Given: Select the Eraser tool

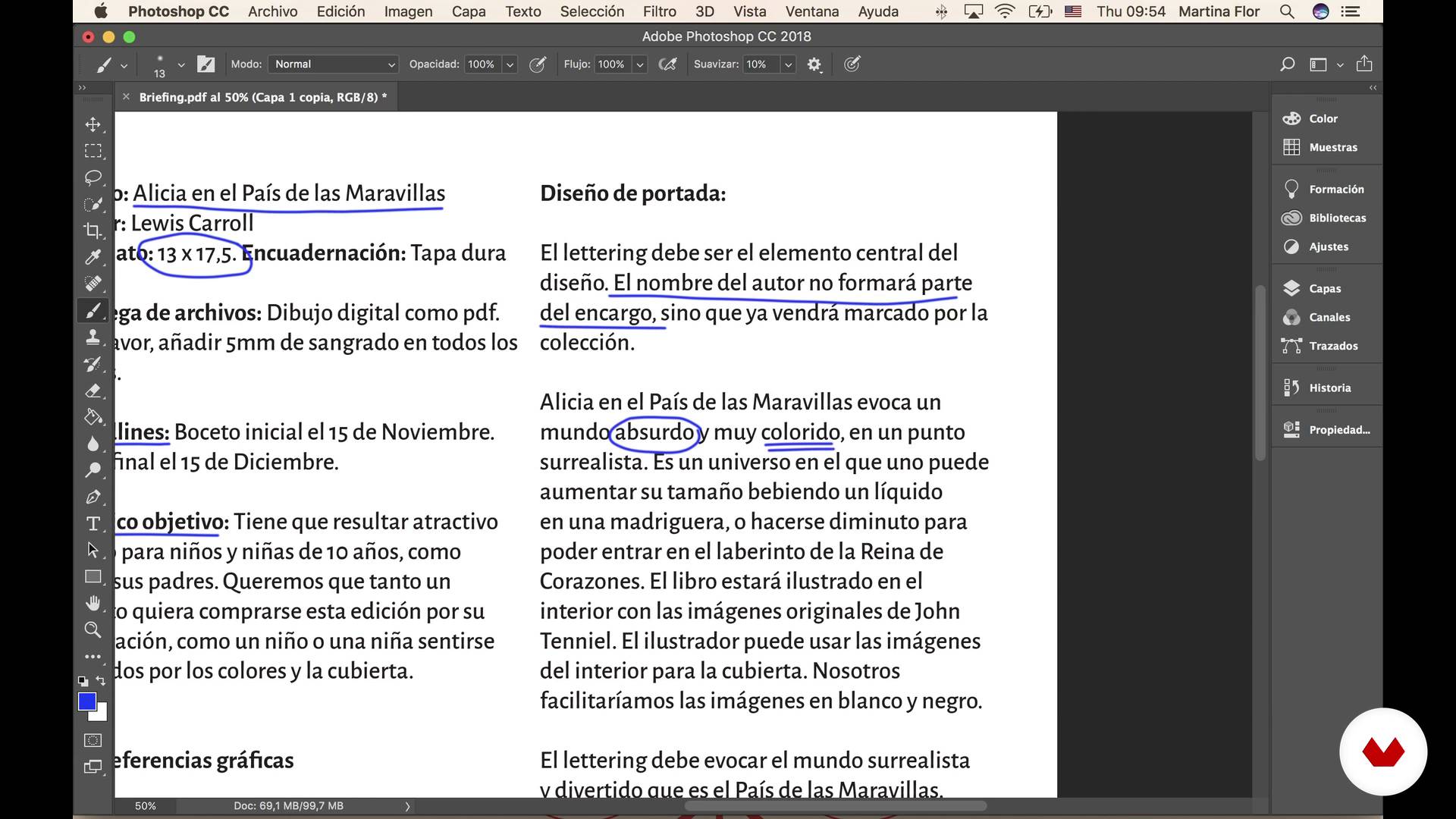Looking at the screenshot, I should (93, 391).
